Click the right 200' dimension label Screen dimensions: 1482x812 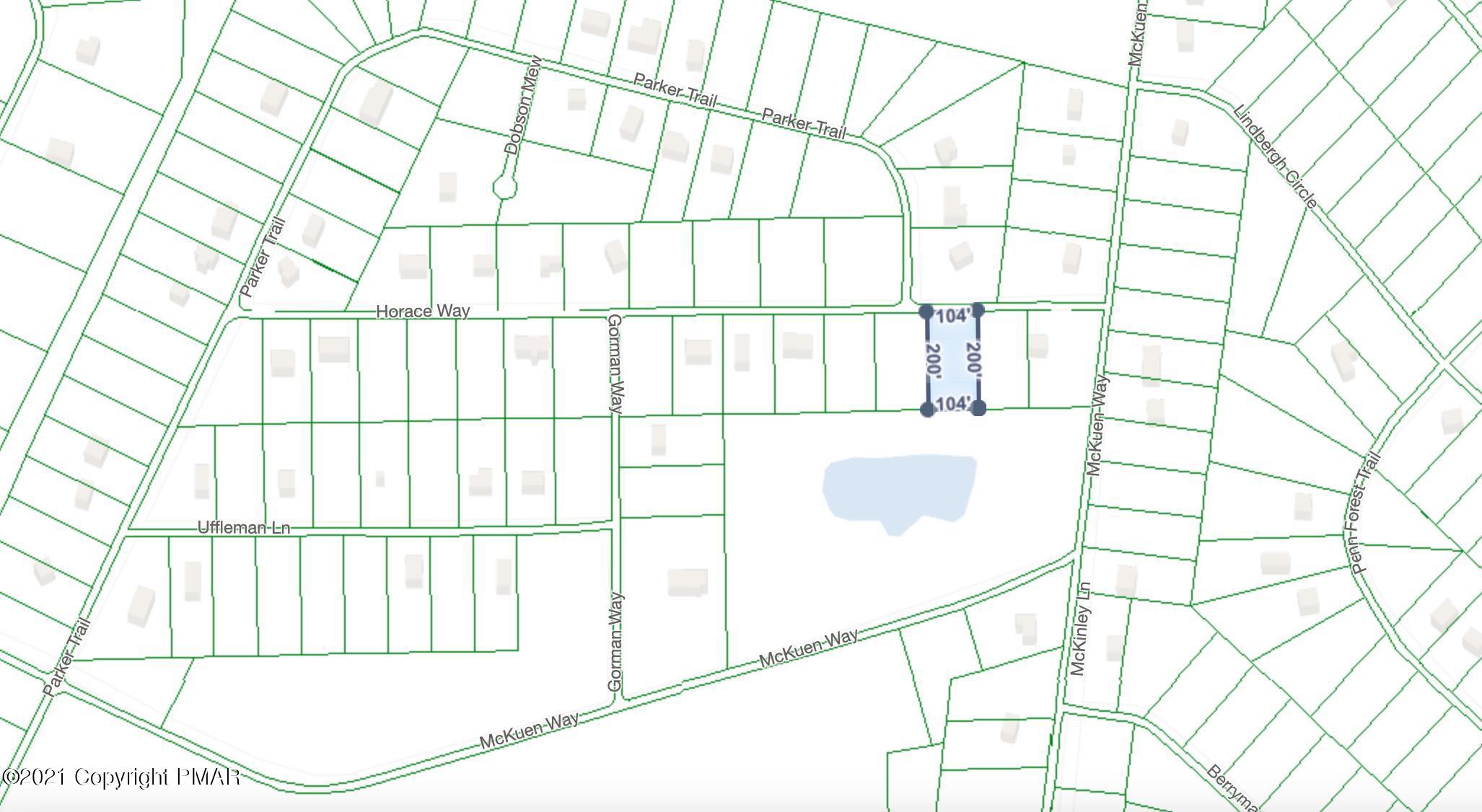pyautogui.click(x=973, y=358)
